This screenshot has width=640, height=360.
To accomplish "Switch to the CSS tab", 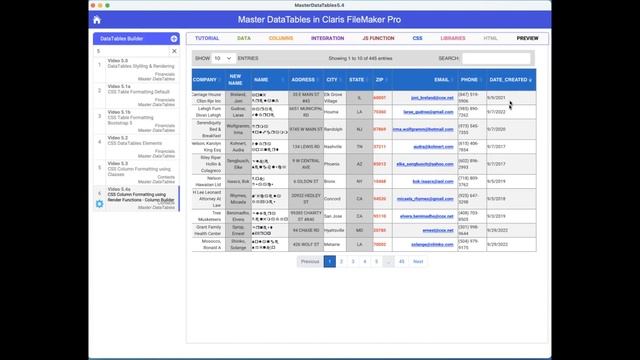I will (x=417, y=38).
